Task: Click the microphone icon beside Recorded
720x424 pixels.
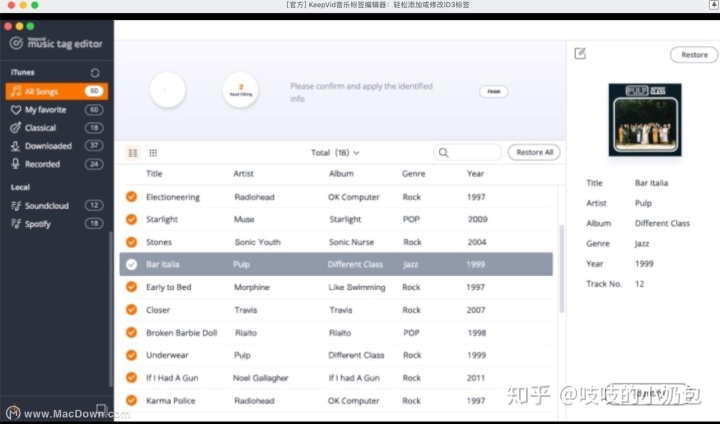Action: [16, 164]
